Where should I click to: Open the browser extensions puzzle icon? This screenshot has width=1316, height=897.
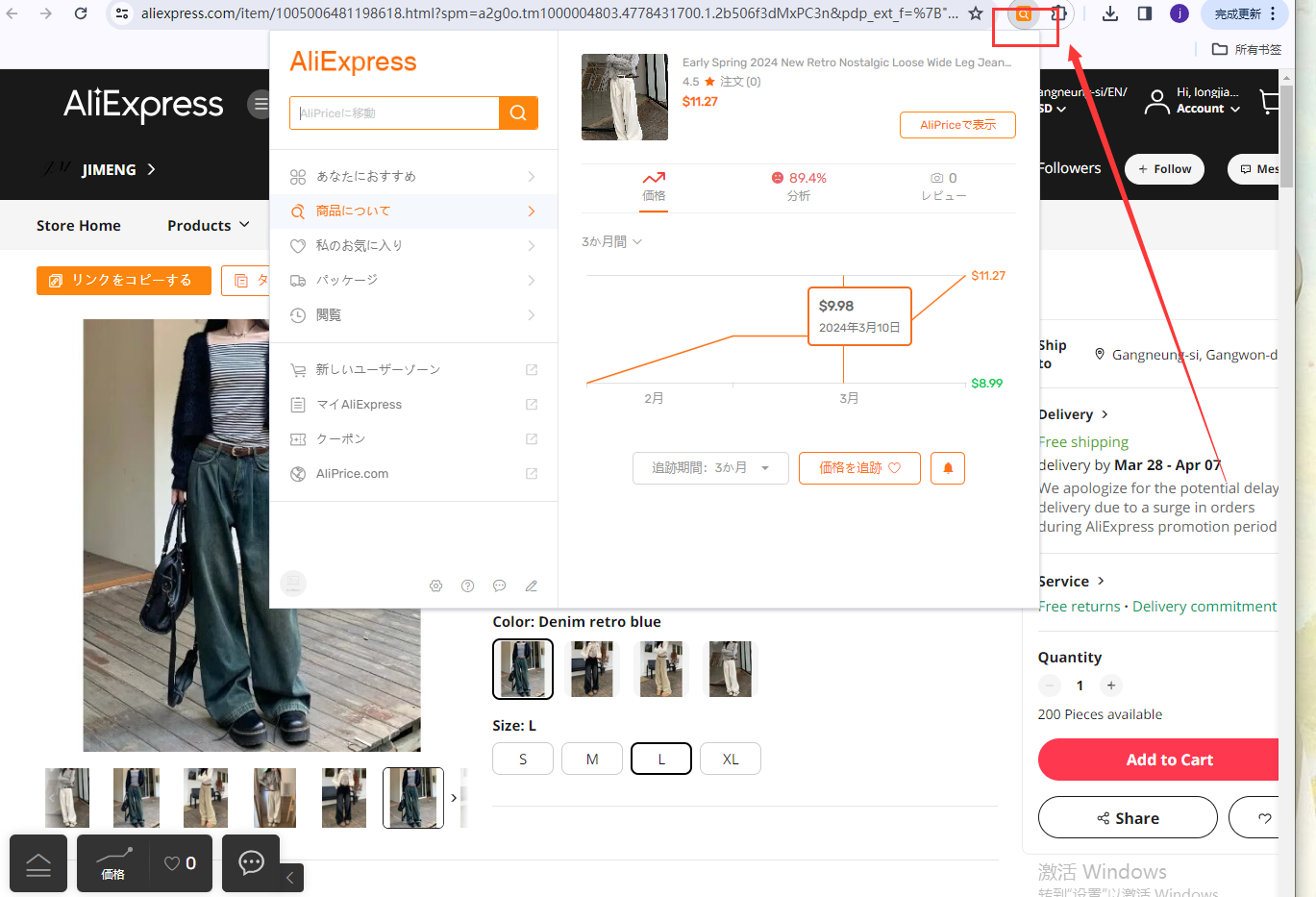1058,13
